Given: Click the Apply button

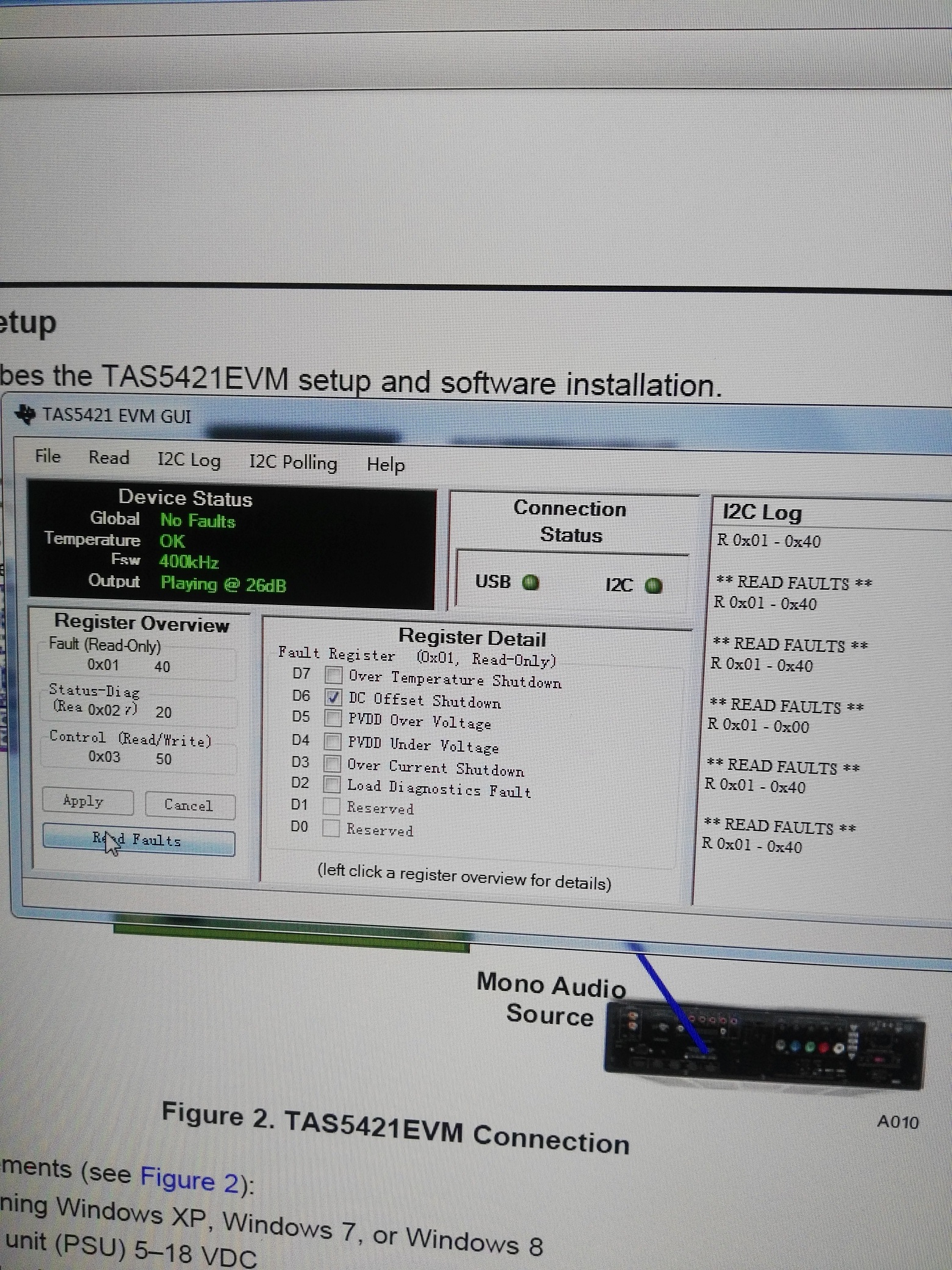Looking at the screenshot, I should (x=87, y=801).
